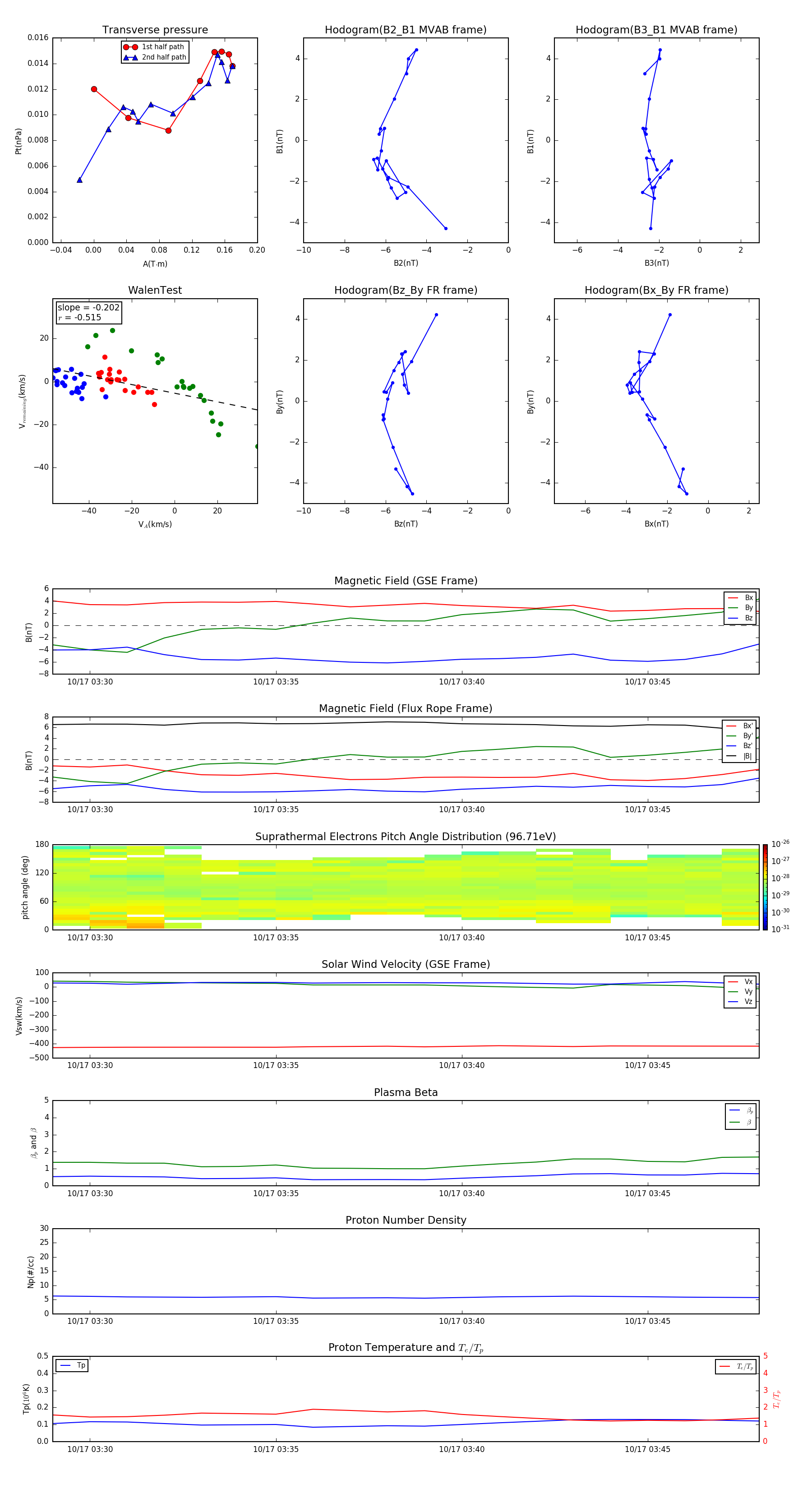Viewport: 812px width, 1489px height.
Task: Click the Plasma Beta panel title
Action: tap(406, 1092)
